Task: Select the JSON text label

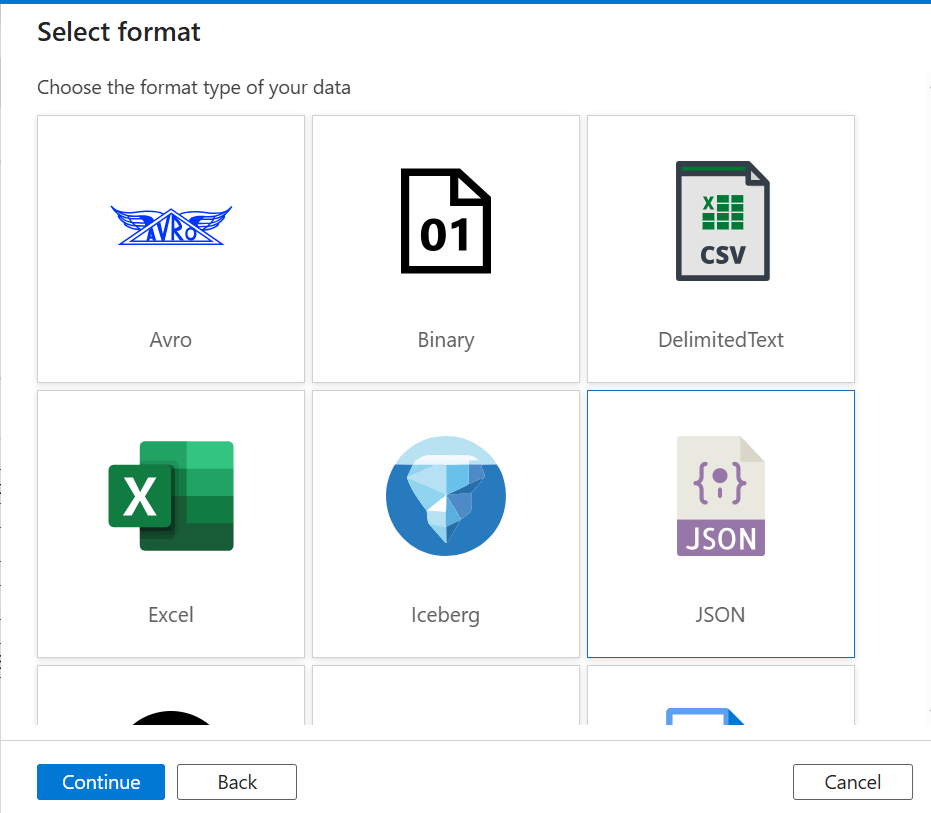Action: [721, 614]
